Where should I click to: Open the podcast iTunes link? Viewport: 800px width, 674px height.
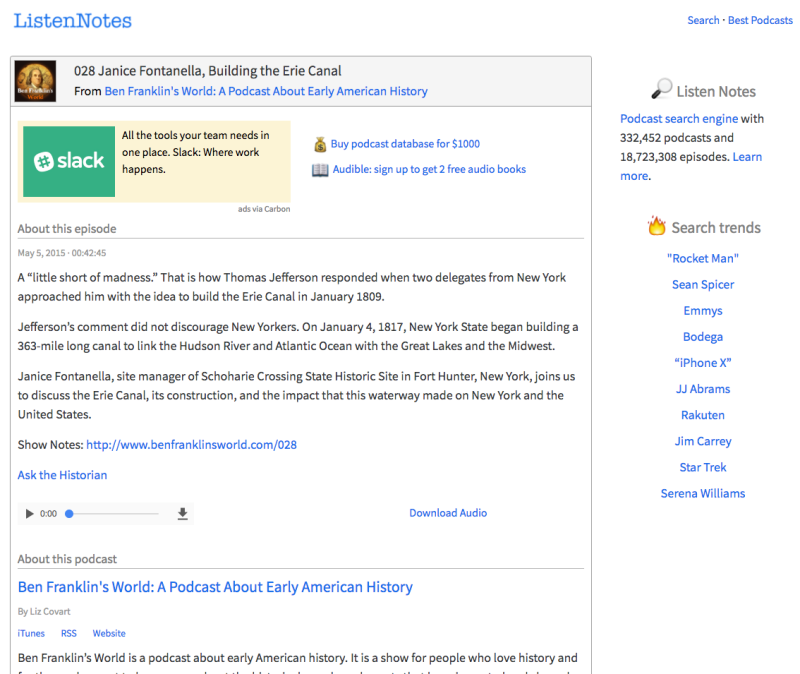coord(31,633)
